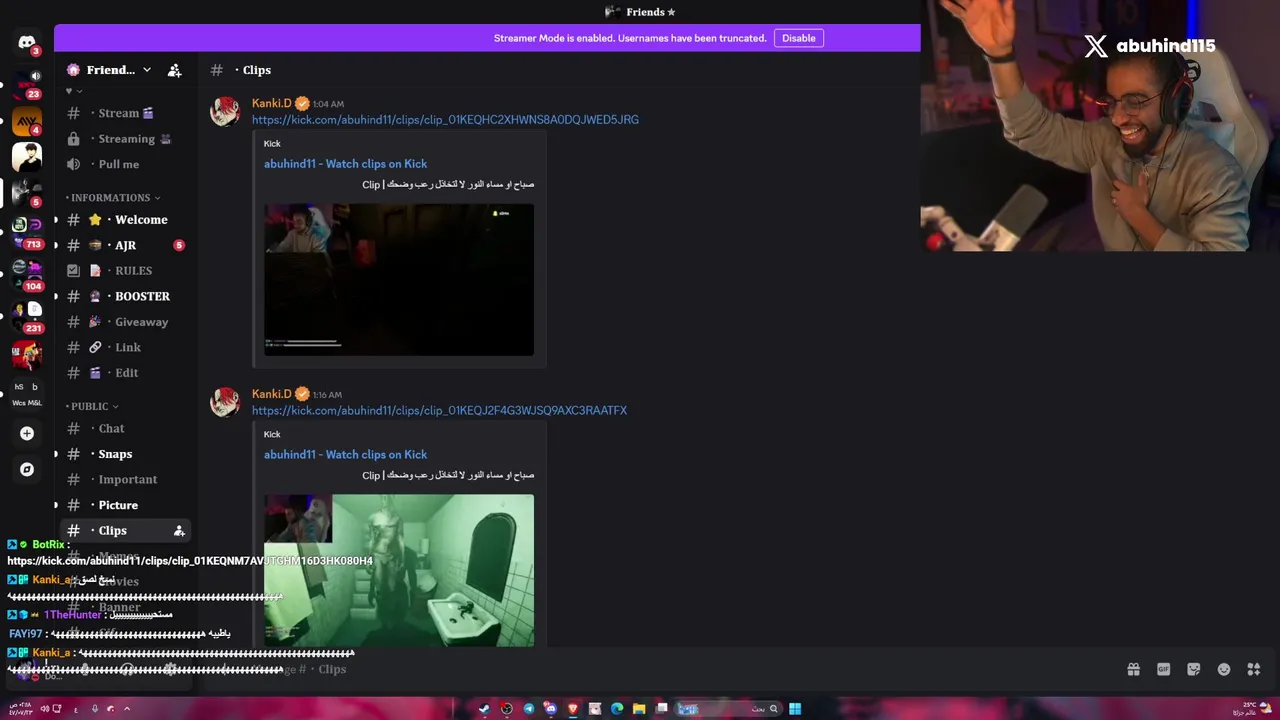The width and height of the screenshot is (1280, 720).
Task: Open server folder with 104 badge
Action: (x=27, y=274)
